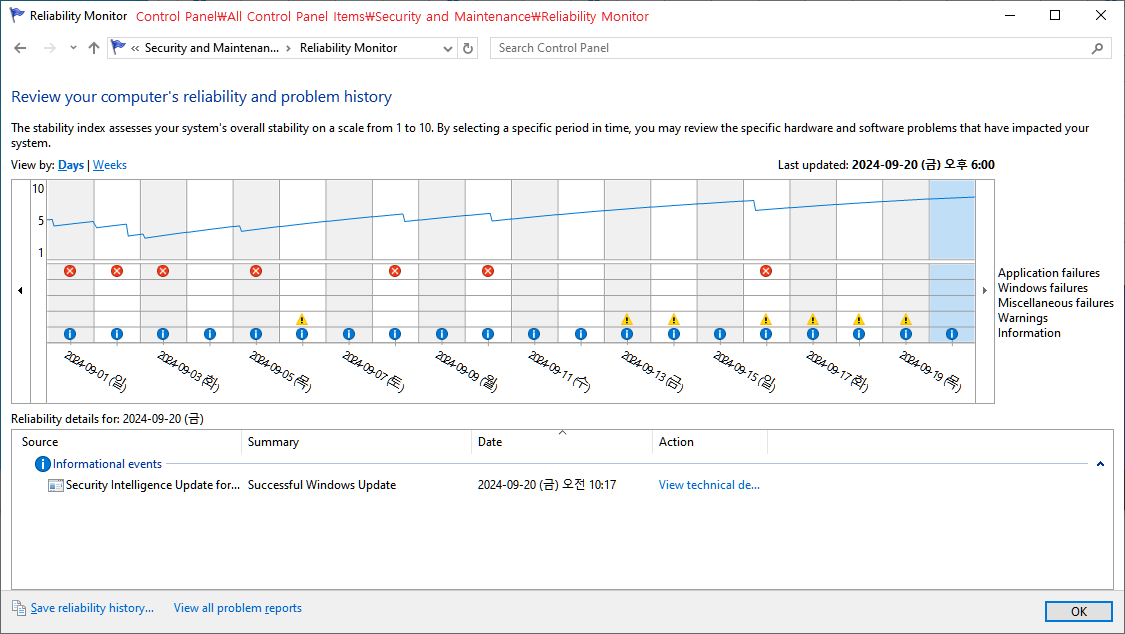Image resolution: width=1125 pixels, height=634 pixels.
Task: Click the information icon for 2024-09-11
Action: tap(534, 334)
